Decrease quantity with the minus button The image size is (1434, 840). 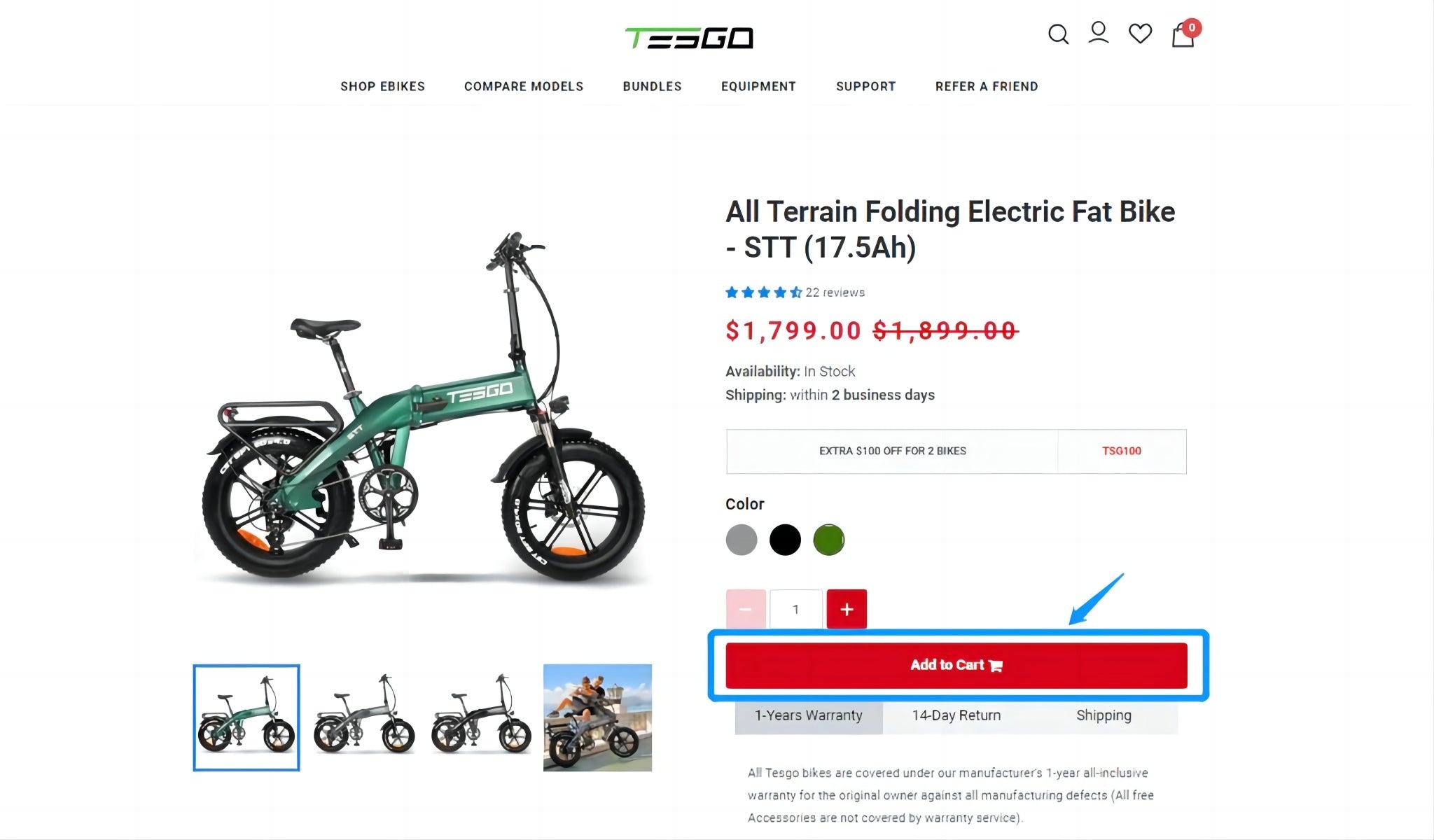745,609
